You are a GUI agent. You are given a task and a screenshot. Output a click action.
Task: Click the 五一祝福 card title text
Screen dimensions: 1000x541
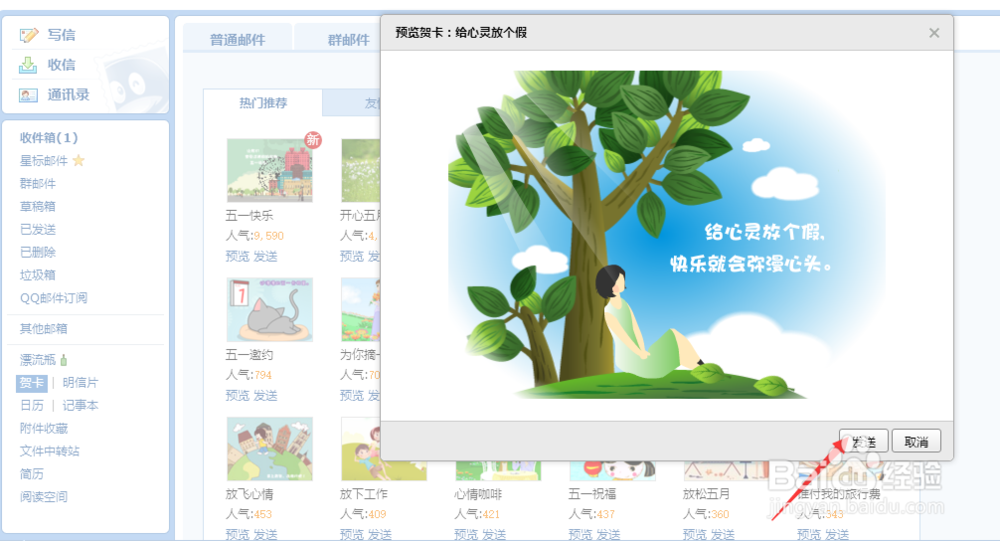coord(592,494)
